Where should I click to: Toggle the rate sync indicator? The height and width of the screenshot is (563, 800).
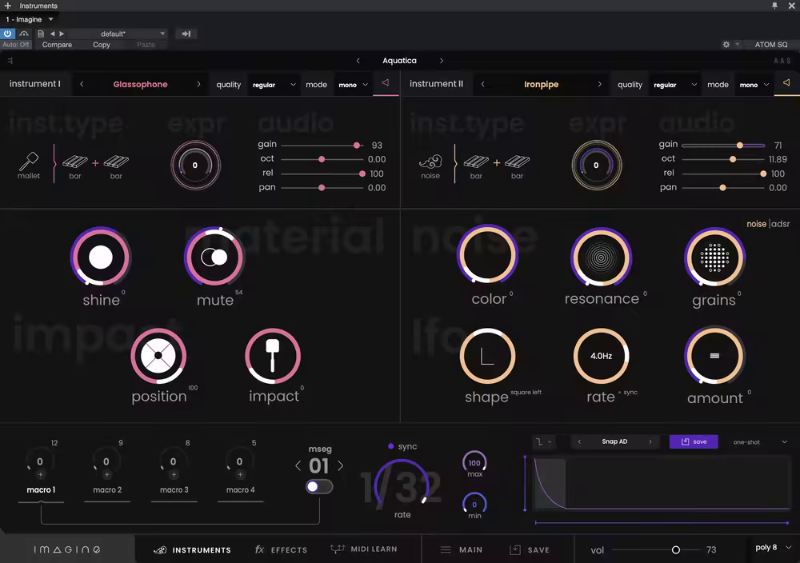pyautogui.click(x=391, y=446)
